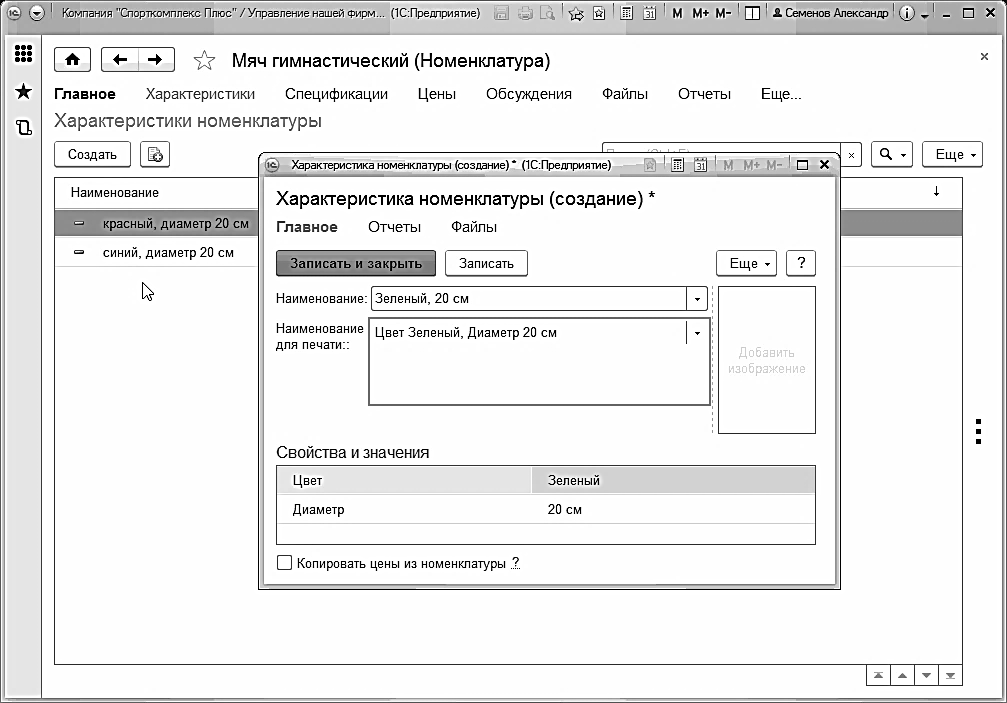This screenshot has width=1007, height=703.
Task: Open the Цены tab
Action: (x=437, y=94)
